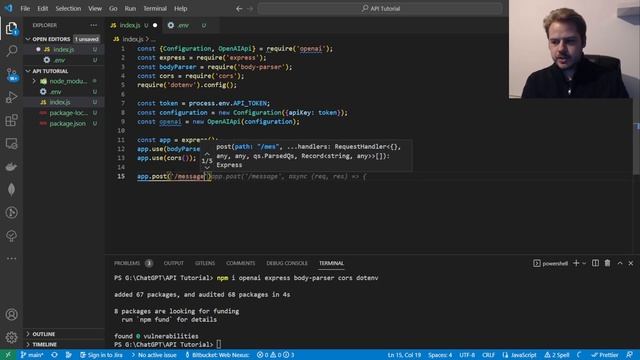Click Sign in to Jira
The image size is (640, 360).
[x=101, y=355]
